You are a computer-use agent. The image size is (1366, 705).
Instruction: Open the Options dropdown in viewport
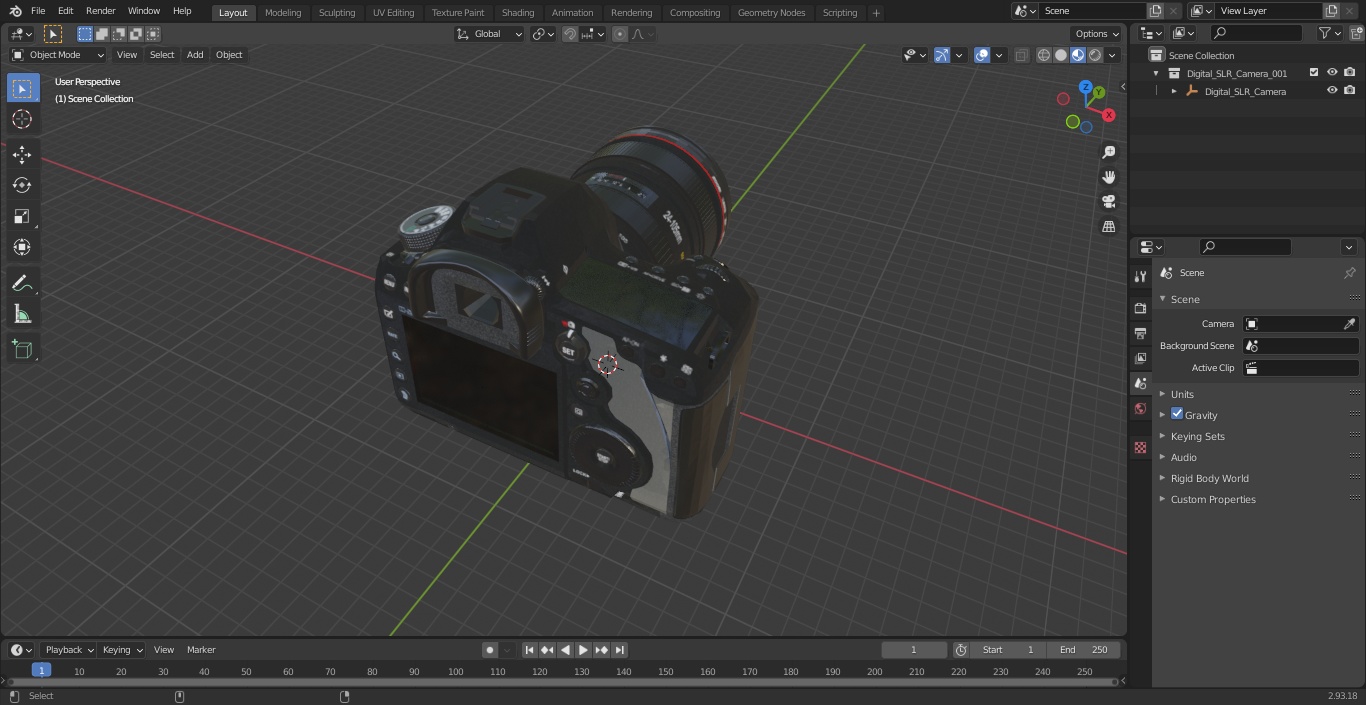click(x=1097, y=34)
